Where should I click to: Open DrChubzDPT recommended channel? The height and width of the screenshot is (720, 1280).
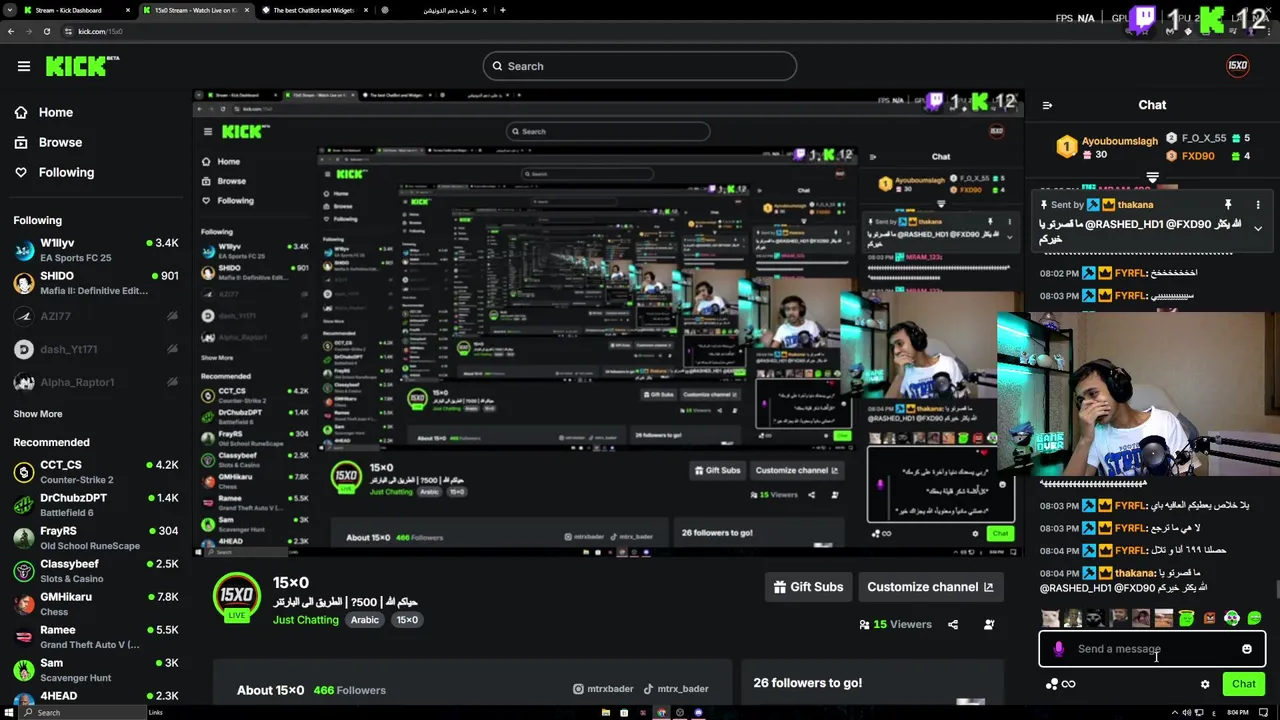95,505
